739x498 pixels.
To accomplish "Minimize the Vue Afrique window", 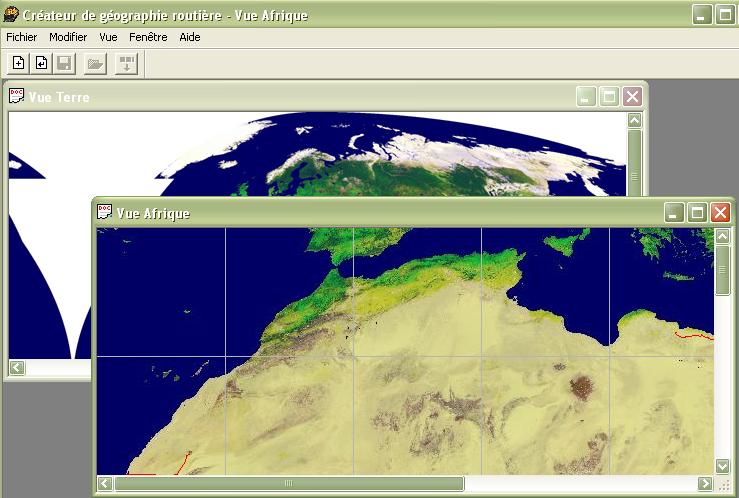I will tap(674, 212).
